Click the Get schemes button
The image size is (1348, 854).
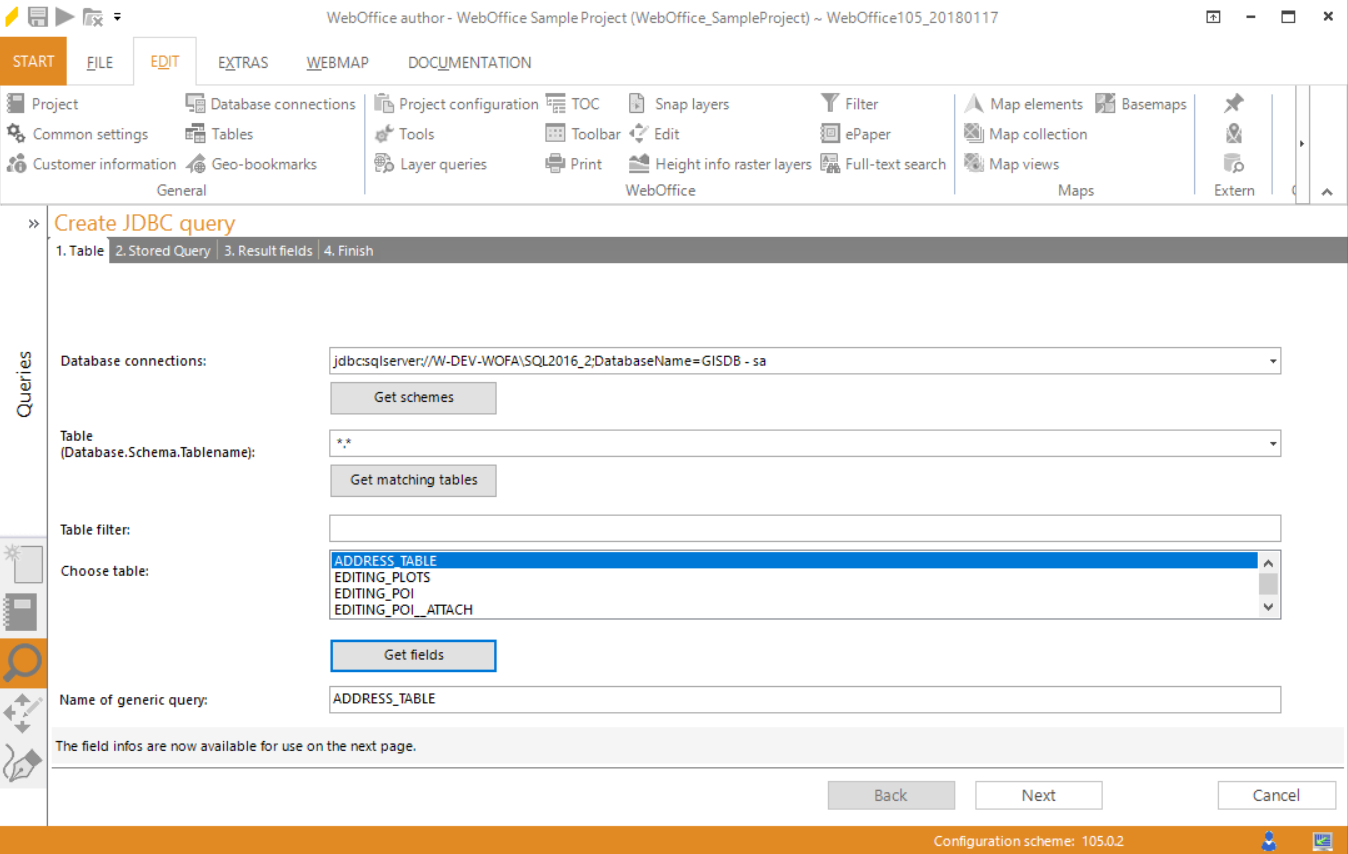[x=412, y=398]
